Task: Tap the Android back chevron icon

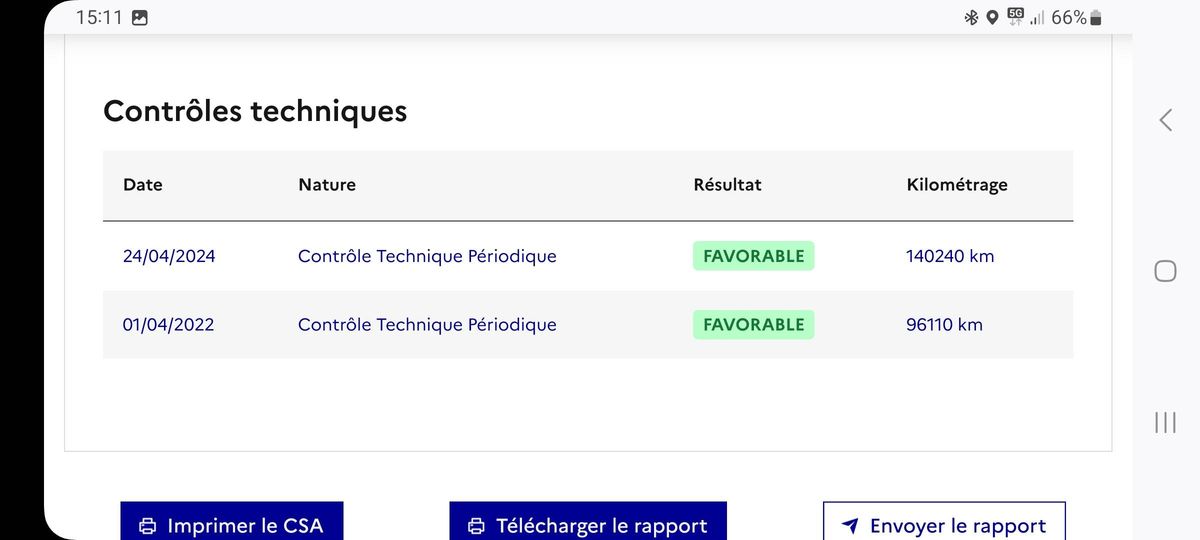Action: [1165, 120]
